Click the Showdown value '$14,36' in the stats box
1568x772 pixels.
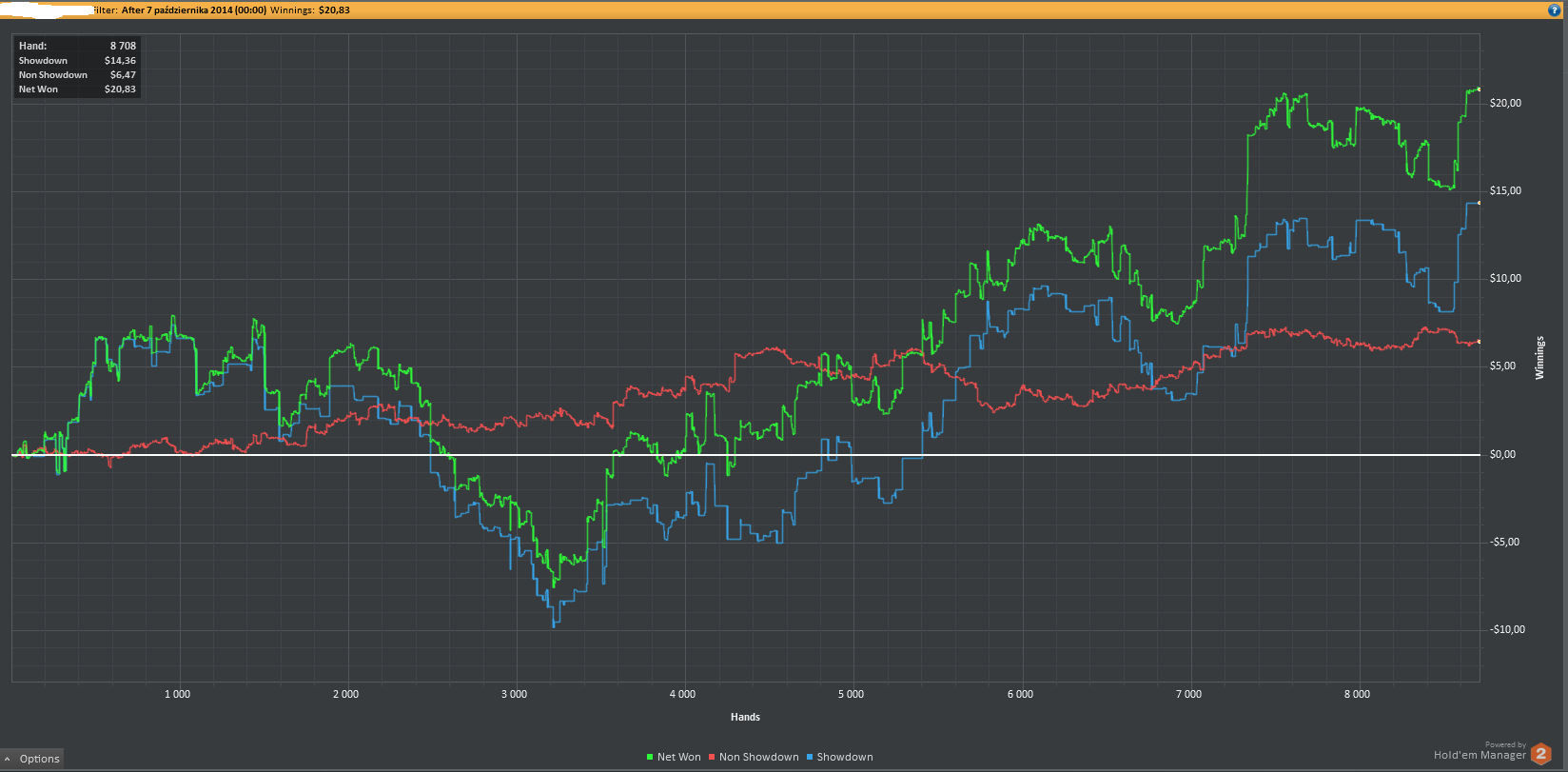pyautogui.click(x=121, y=60)
